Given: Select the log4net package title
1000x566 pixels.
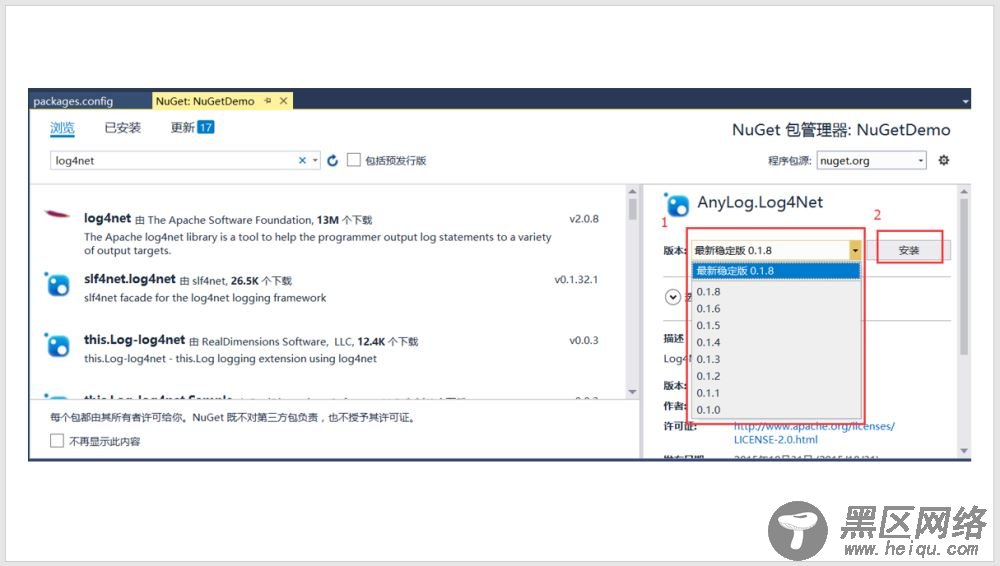Looking at the screenshot, I should point(107,218).
